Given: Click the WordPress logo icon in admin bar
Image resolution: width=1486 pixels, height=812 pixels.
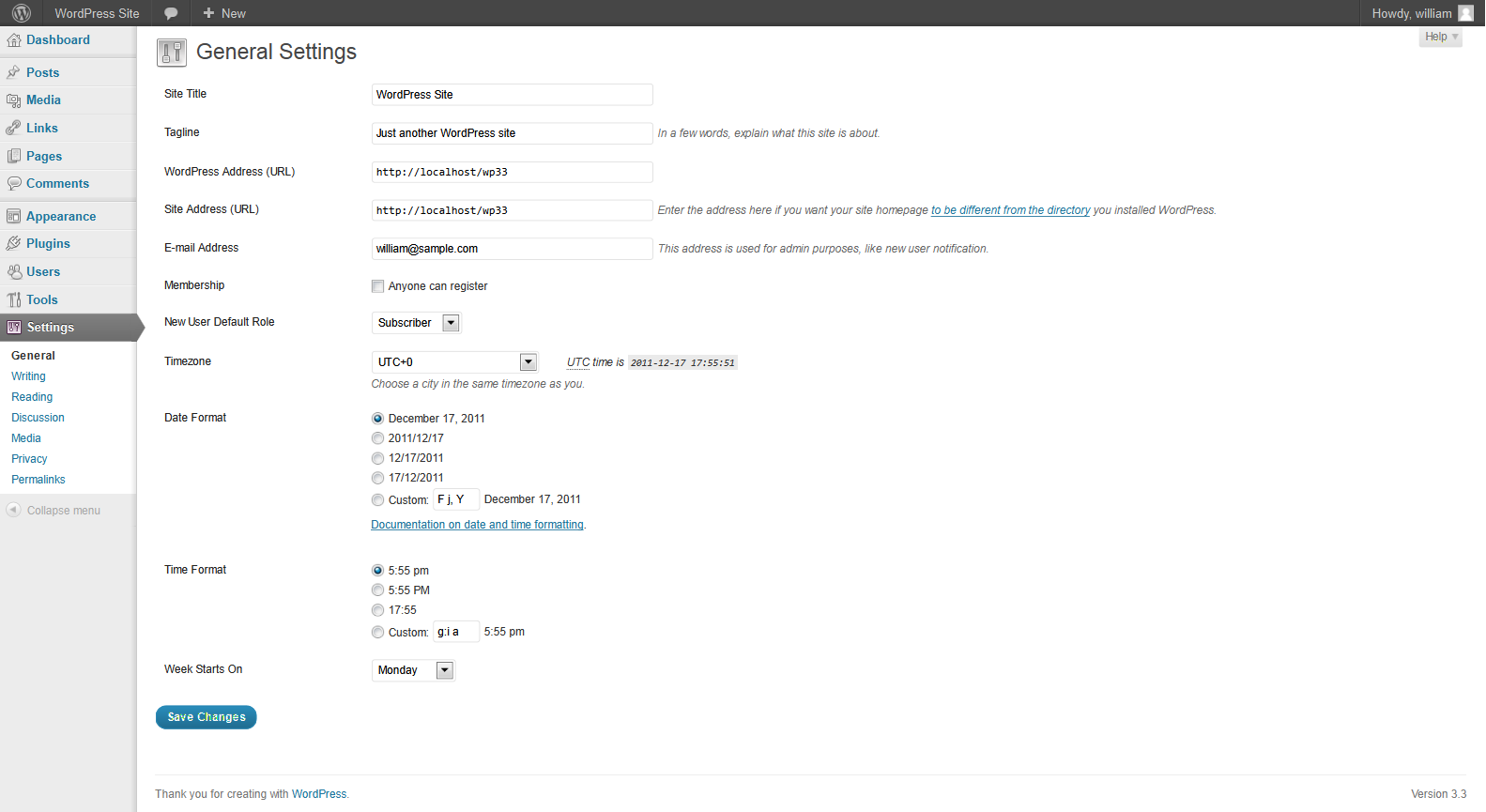Looking at the screenshot, I should click(x=22, y=13).
